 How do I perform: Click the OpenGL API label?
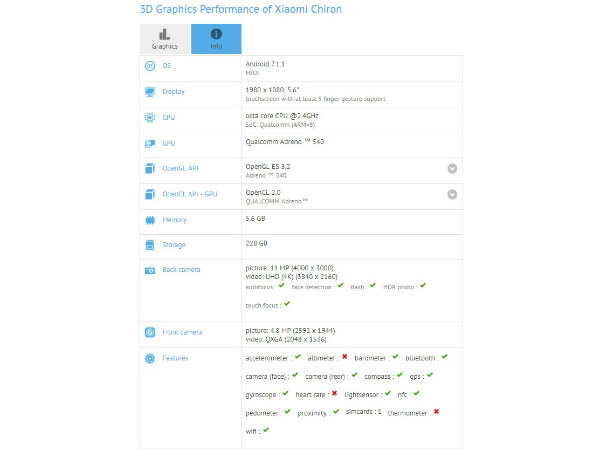180,168
